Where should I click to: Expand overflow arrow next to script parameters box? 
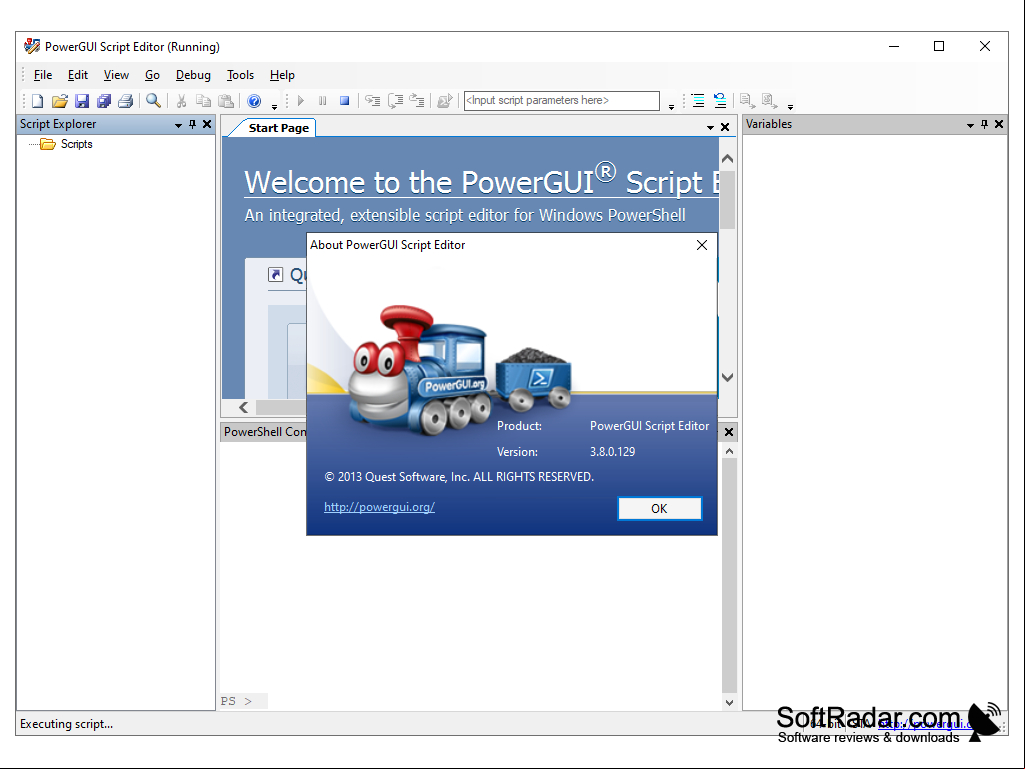(671, 107)
